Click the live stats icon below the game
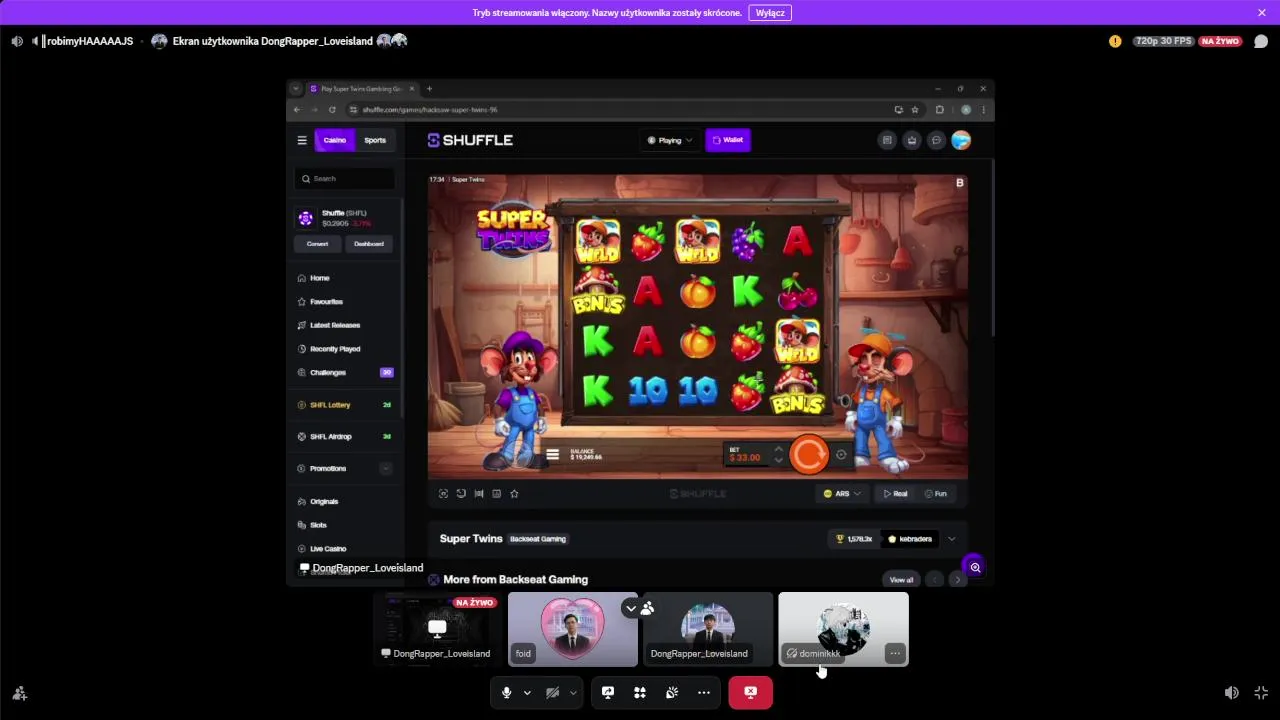The height and width of the screenshot is (720, 1280). coord(496,494)
